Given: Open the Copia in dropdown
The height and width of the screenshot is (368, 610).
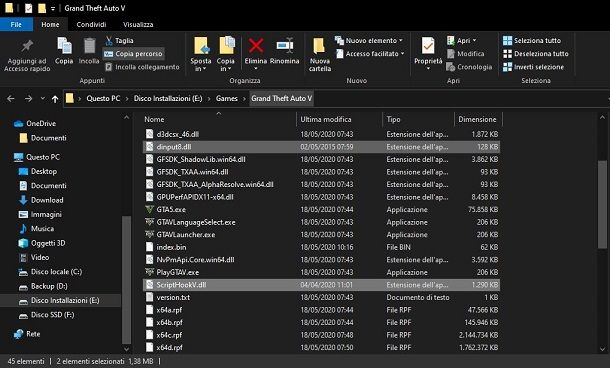Looking at the screenshot, I should pyautogui.click(x=225, y=65).
